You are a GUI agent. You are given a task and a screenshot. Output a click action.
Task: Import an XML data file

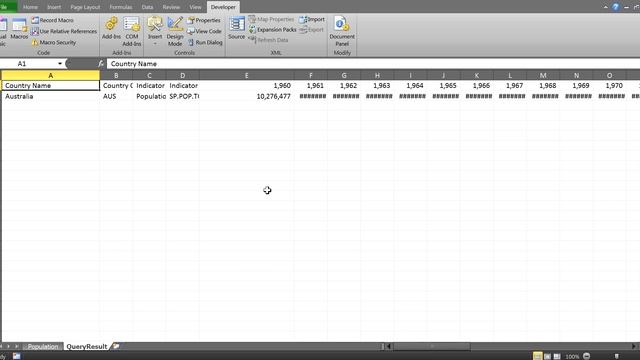pyautogui.click(x=312, y=19)
